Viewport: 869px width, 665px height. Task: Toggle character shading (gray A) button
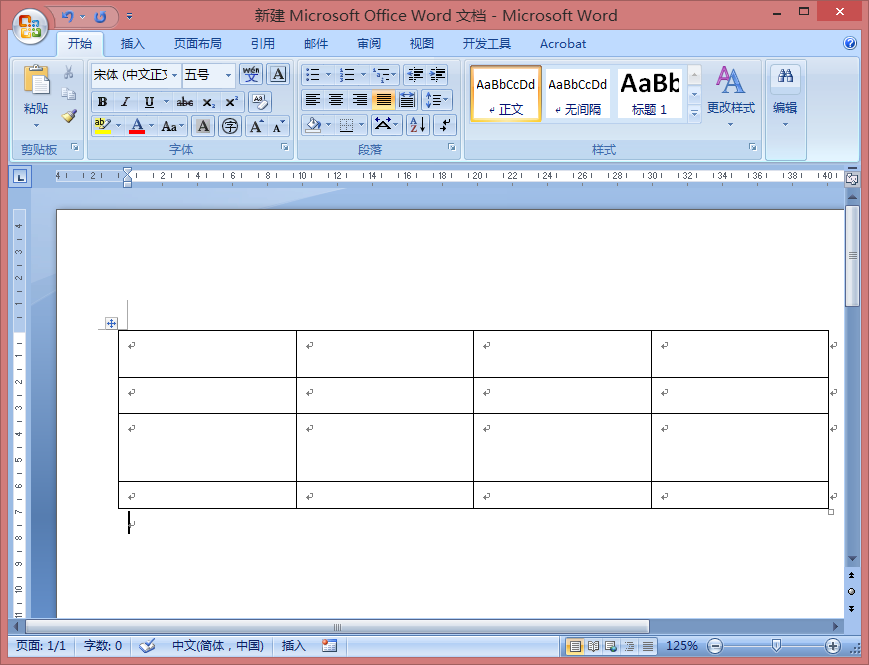click(x=203, y=126)
